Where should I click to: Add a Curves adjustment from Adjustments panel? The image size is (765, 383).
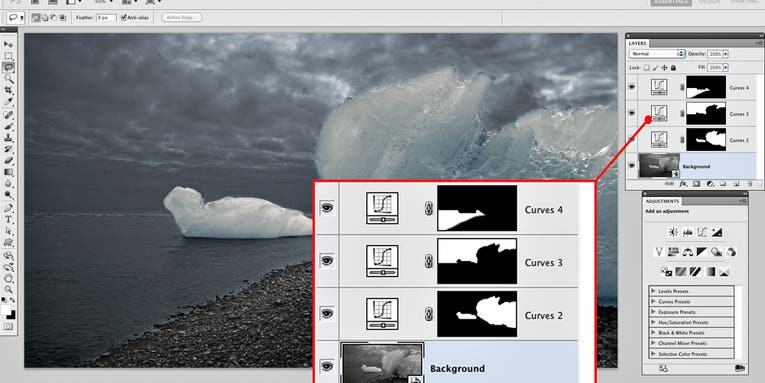[x=703, y=232]
